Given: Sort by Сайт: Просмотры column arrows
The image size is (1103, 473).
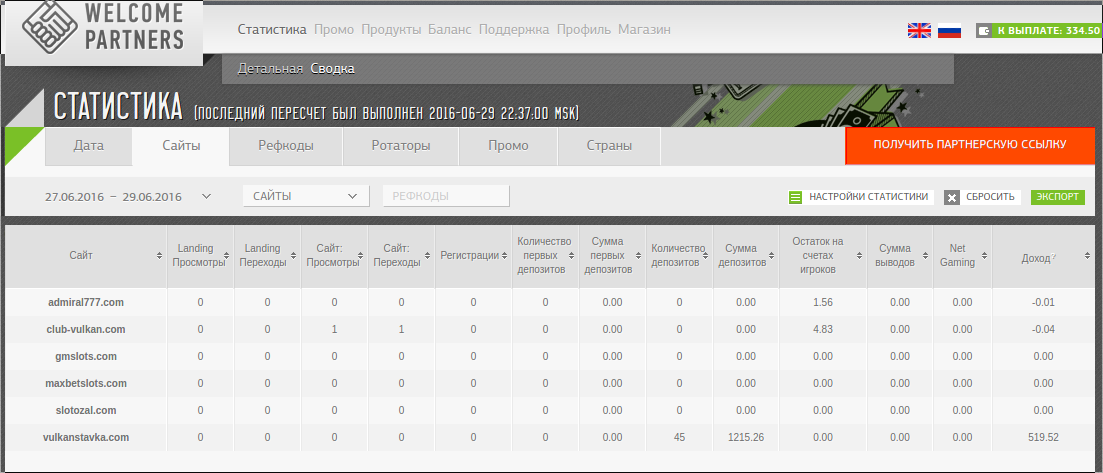Looking at the screenshot, I should pos(361,256).
